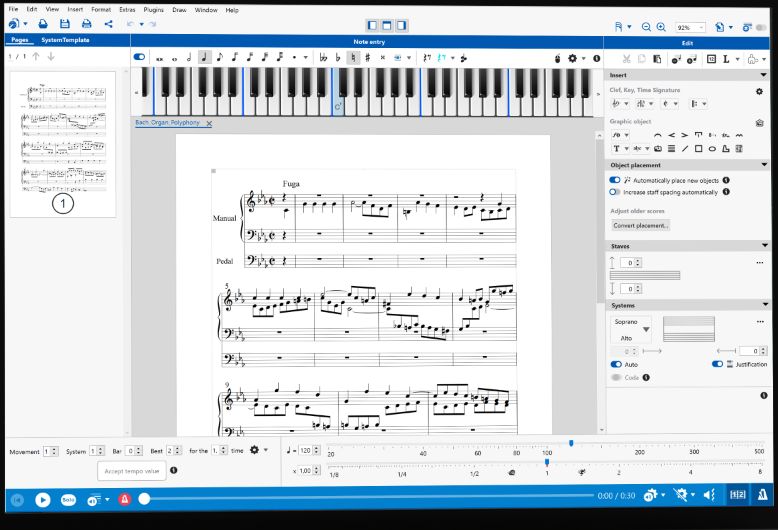
Task: Click the red metronome icon in playback bar
Action: tap(125, 499)
